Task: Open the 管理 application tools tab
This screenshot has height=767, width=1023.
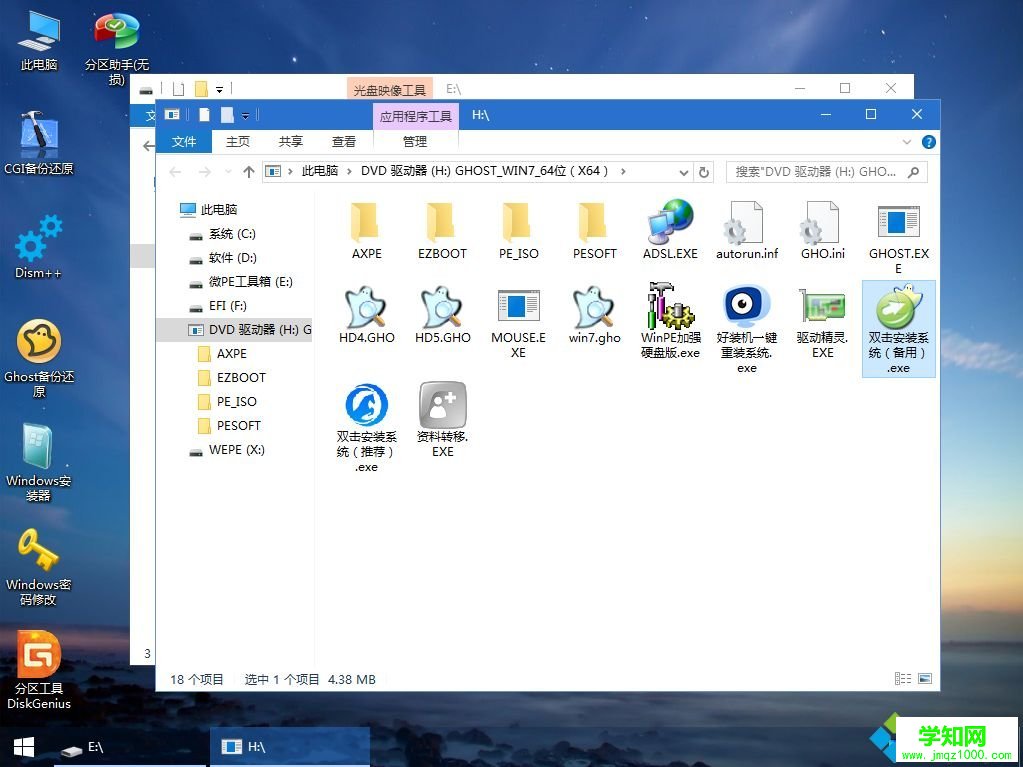Action: tap(414, 141)
